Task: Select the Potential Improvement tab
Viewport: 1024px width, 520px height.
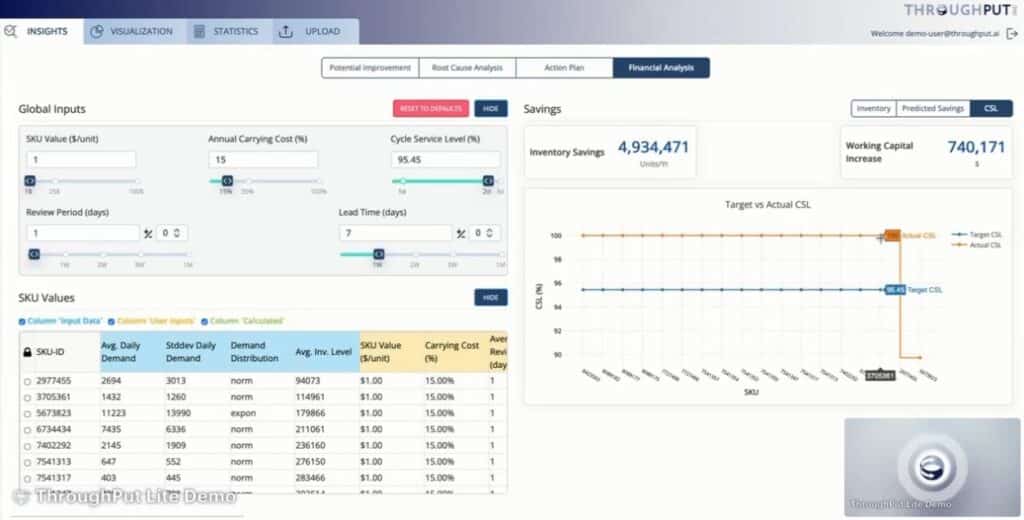Action: click(x=370, y=68)
